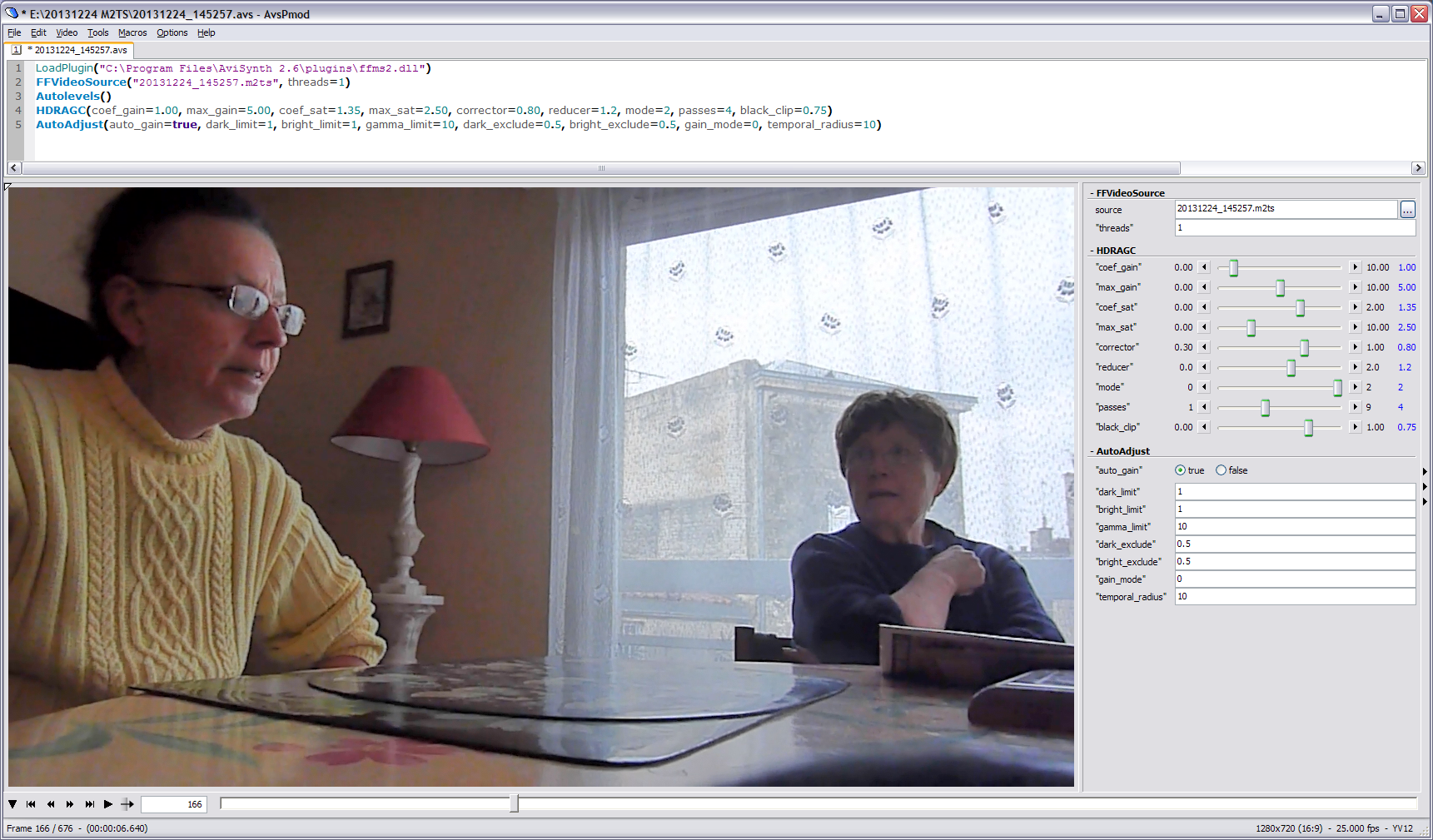Decrease coef_sat with its left arrow
The image size is (1433, 840).
tap(1204, 307)
